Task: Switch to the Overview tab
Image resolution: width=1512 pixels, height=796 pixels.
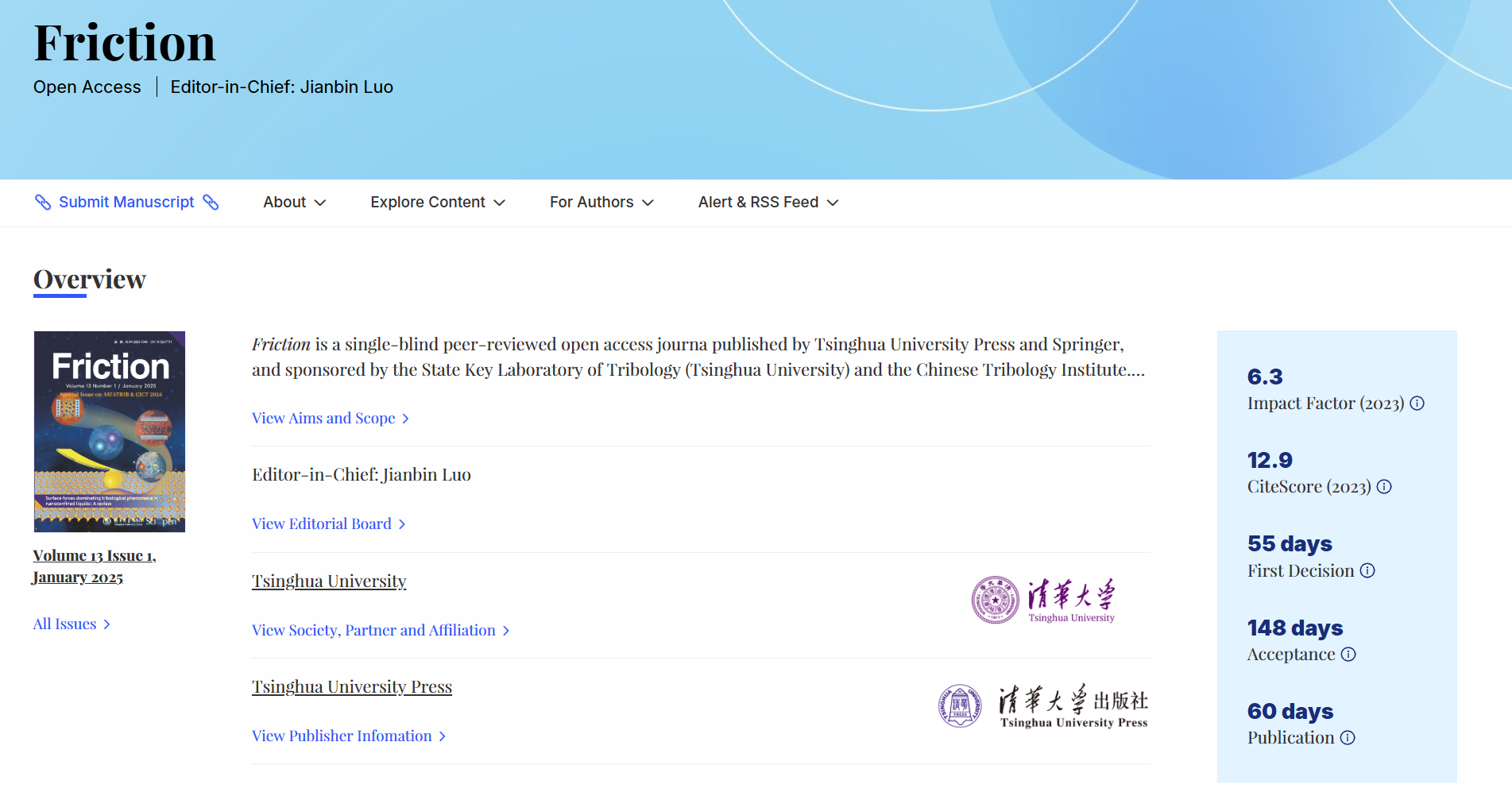Action: [x=89, y=280]
